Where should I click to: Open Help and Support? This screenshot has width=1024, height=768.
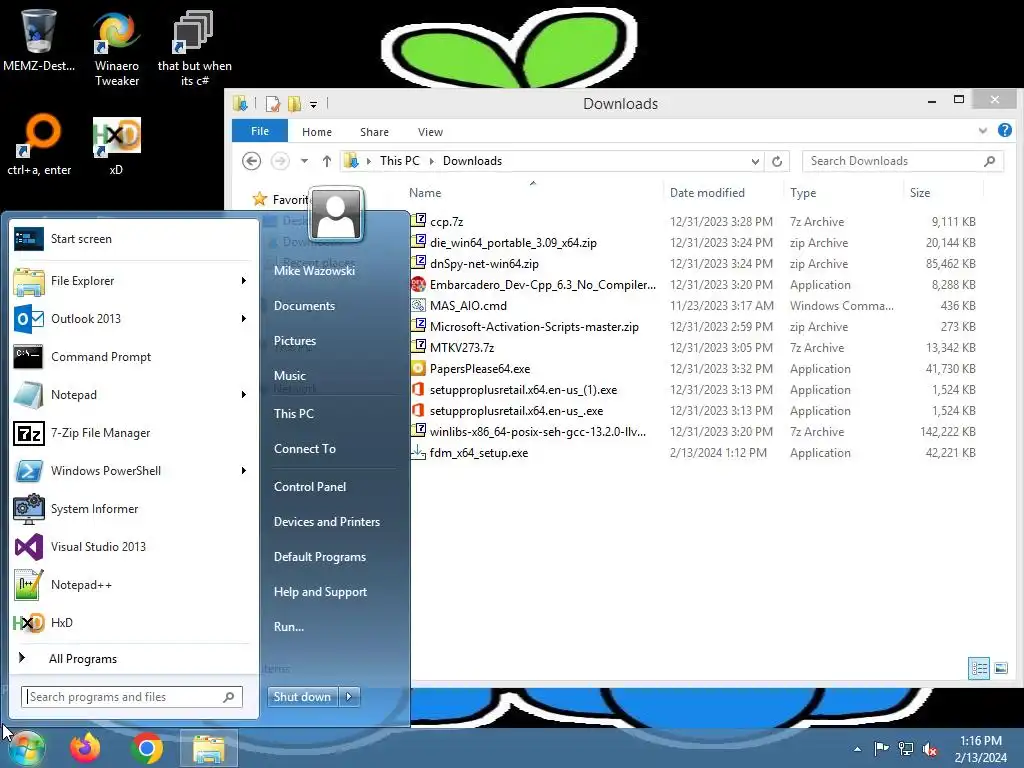tap(320, 592)
